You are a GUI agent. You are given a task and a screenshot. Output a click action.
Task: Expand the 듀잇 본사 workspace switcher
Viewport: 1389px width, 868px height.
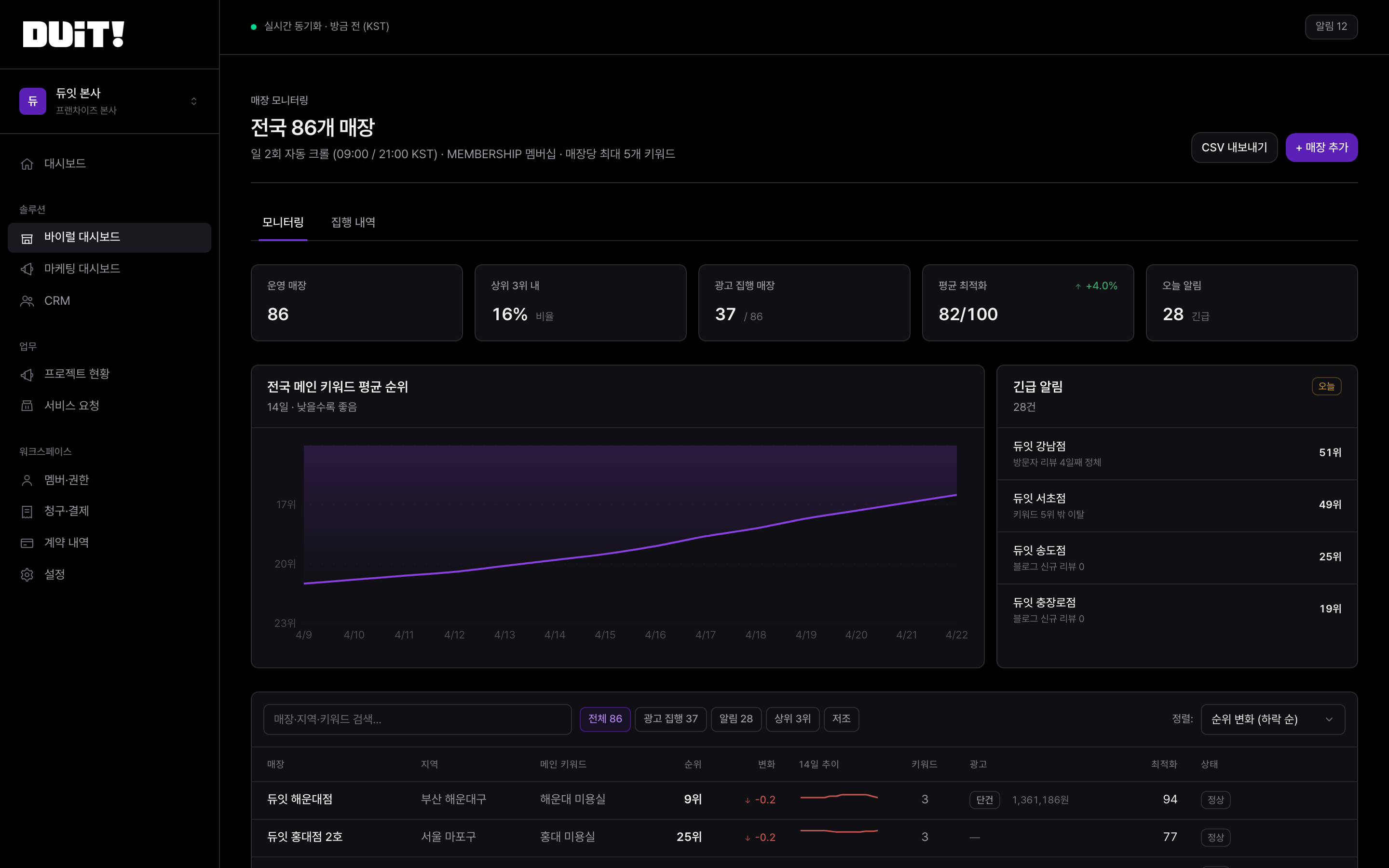[x=194, y=101]
